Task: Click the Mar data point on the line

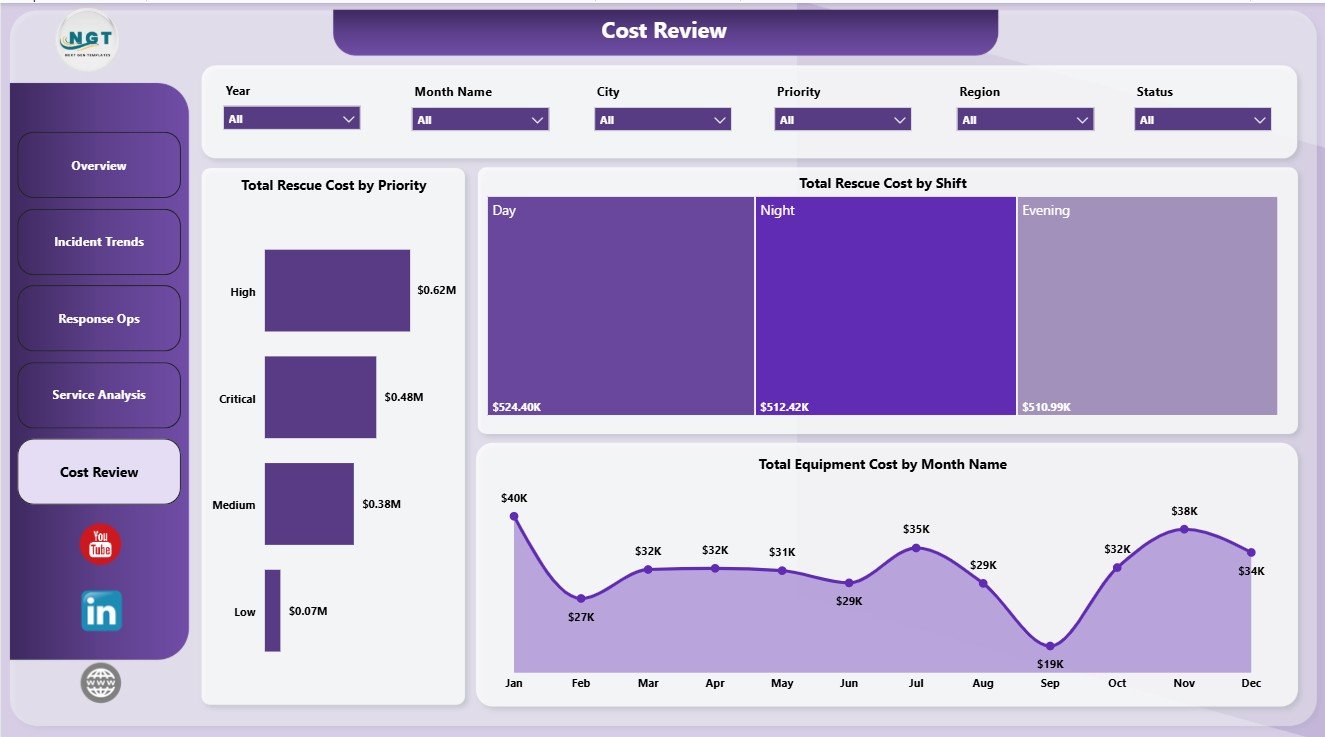Action: [x=648, y=569]
